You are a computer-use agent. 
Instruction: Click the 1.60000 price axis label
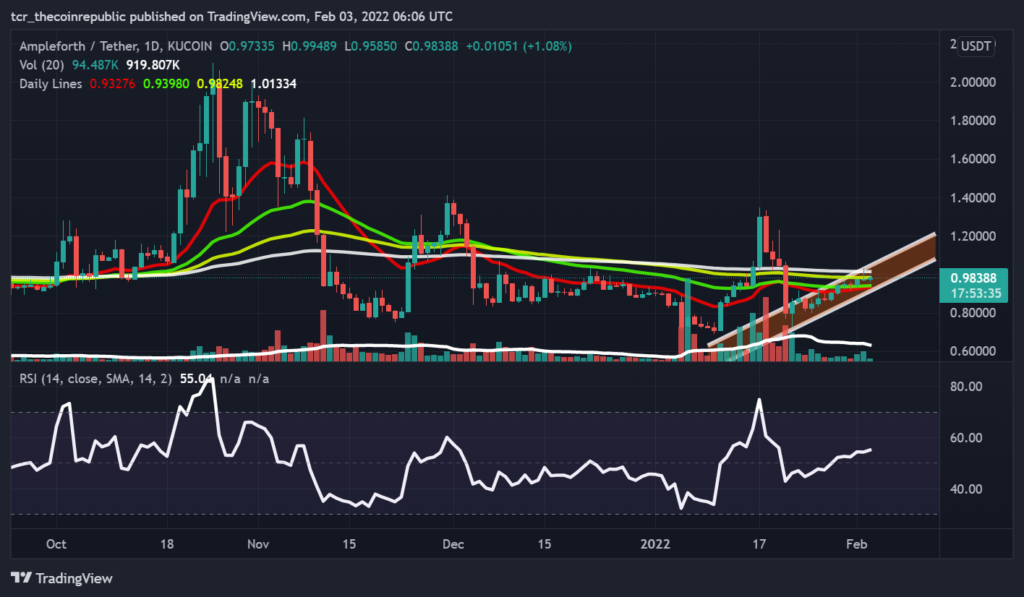[x=972, y=159]
